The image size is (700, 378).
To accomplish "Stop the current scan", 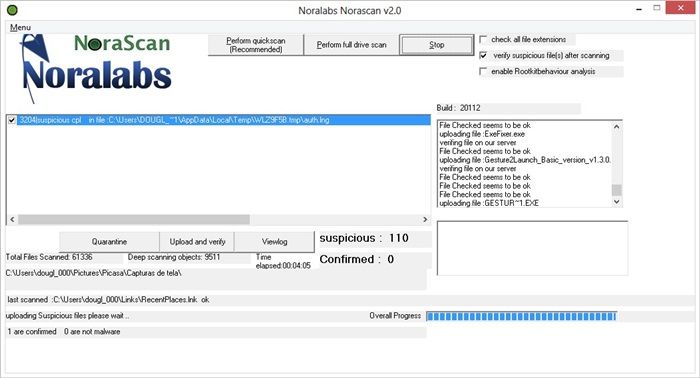I will click(x=437, y=45).
